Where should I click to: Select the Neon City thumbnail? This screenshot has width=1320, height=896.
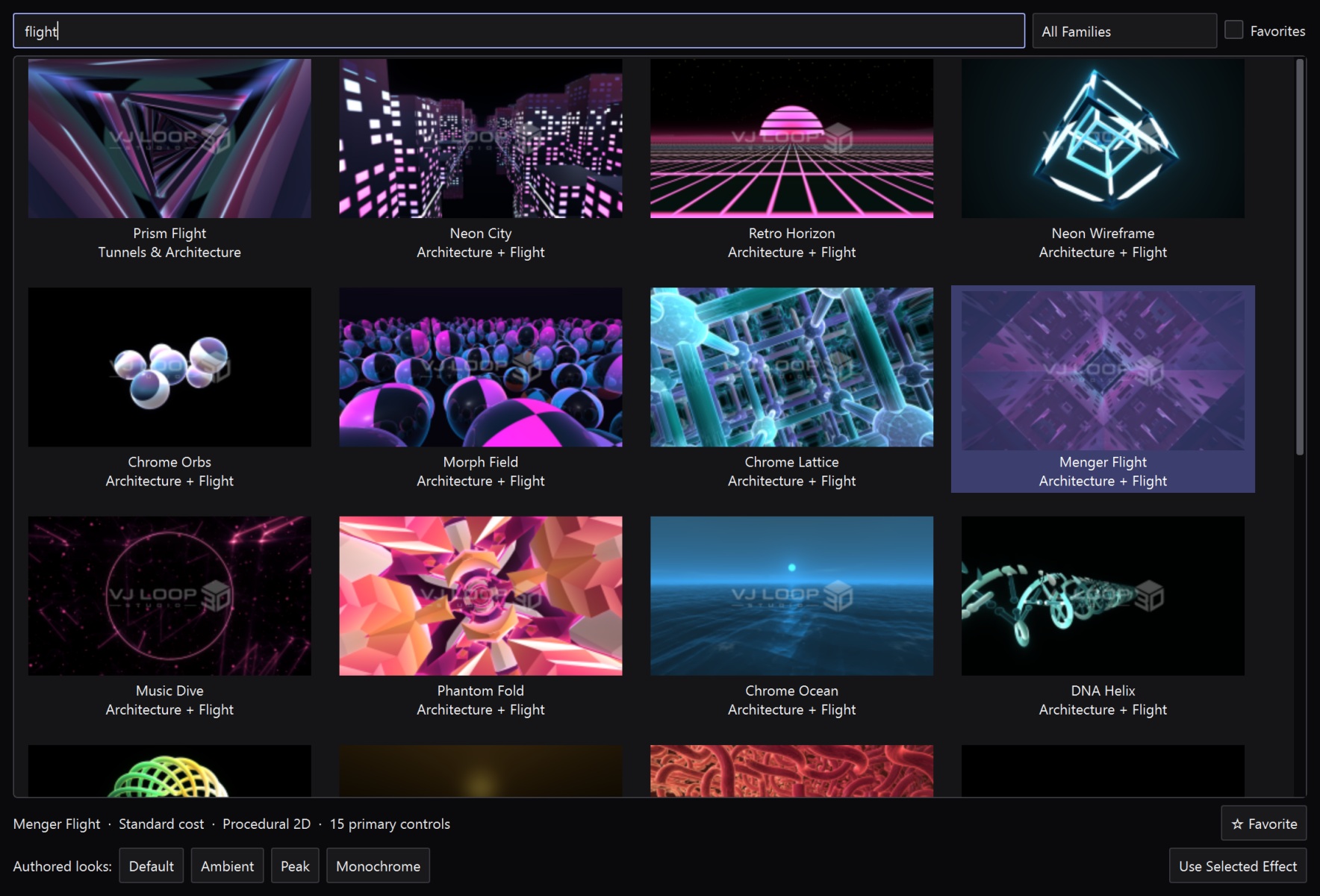click(x=480, y=139)
